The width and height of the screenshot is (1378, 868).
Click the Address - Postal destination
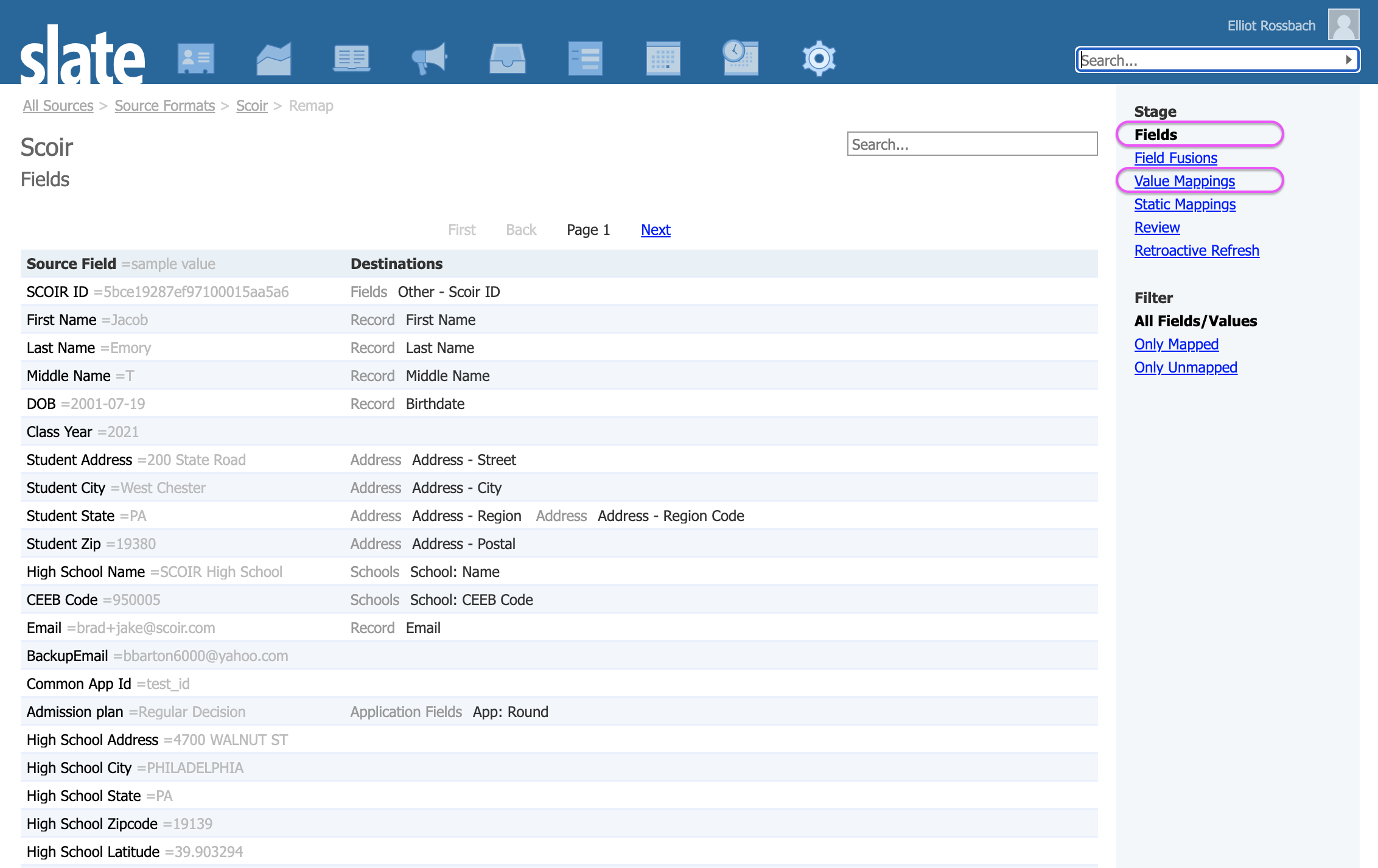pyautogui.click(x=464, y=544)
